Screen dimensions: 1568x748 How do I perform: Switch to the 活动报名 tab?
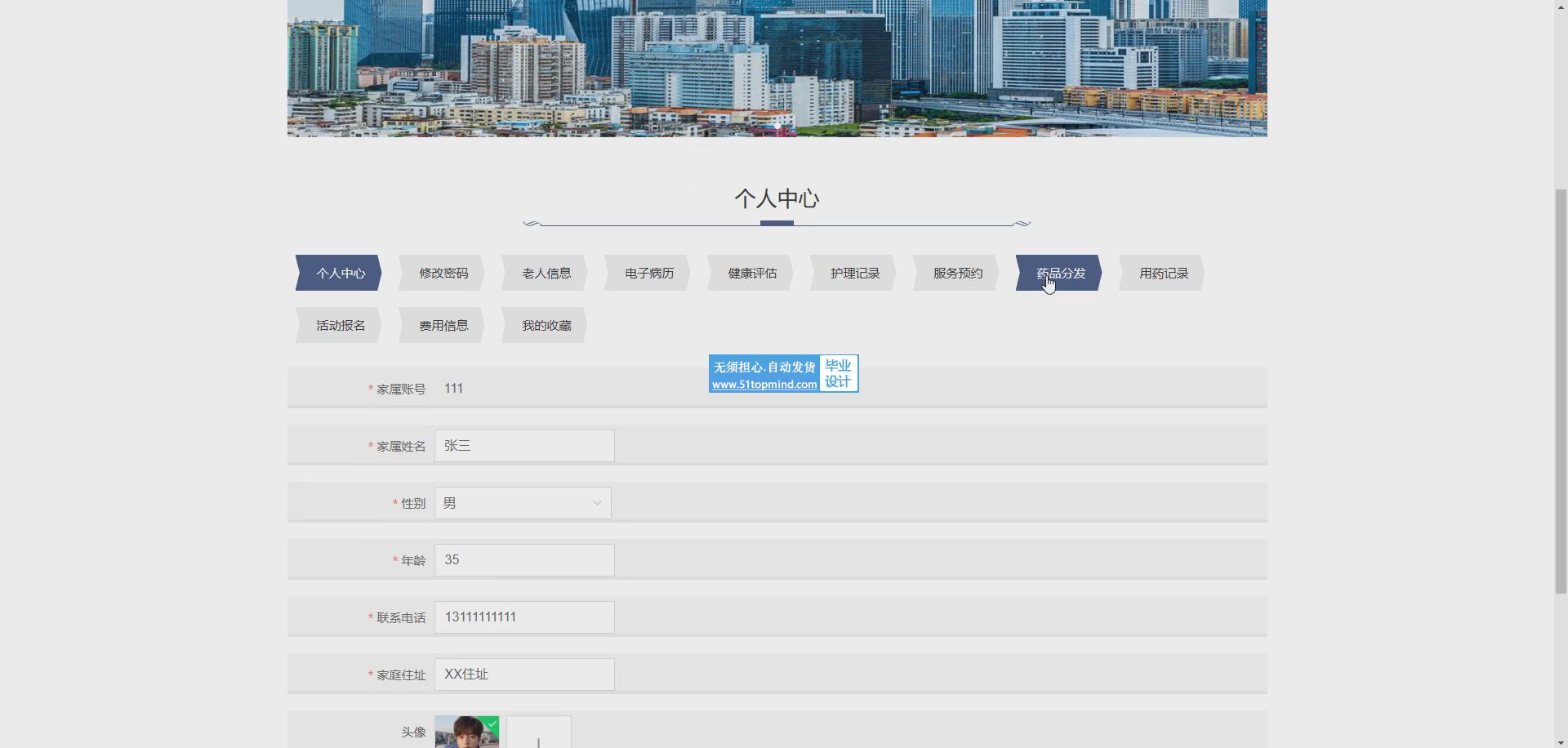pyautogui.click(x=340, y=325)
